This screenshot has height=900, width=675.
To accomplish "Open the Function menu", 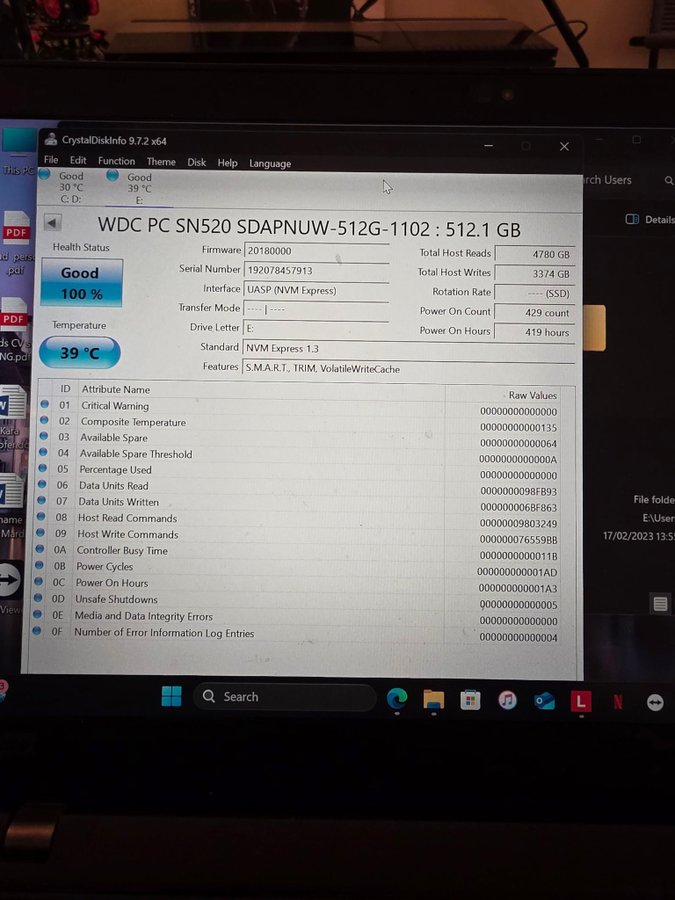I will (116, 161).
